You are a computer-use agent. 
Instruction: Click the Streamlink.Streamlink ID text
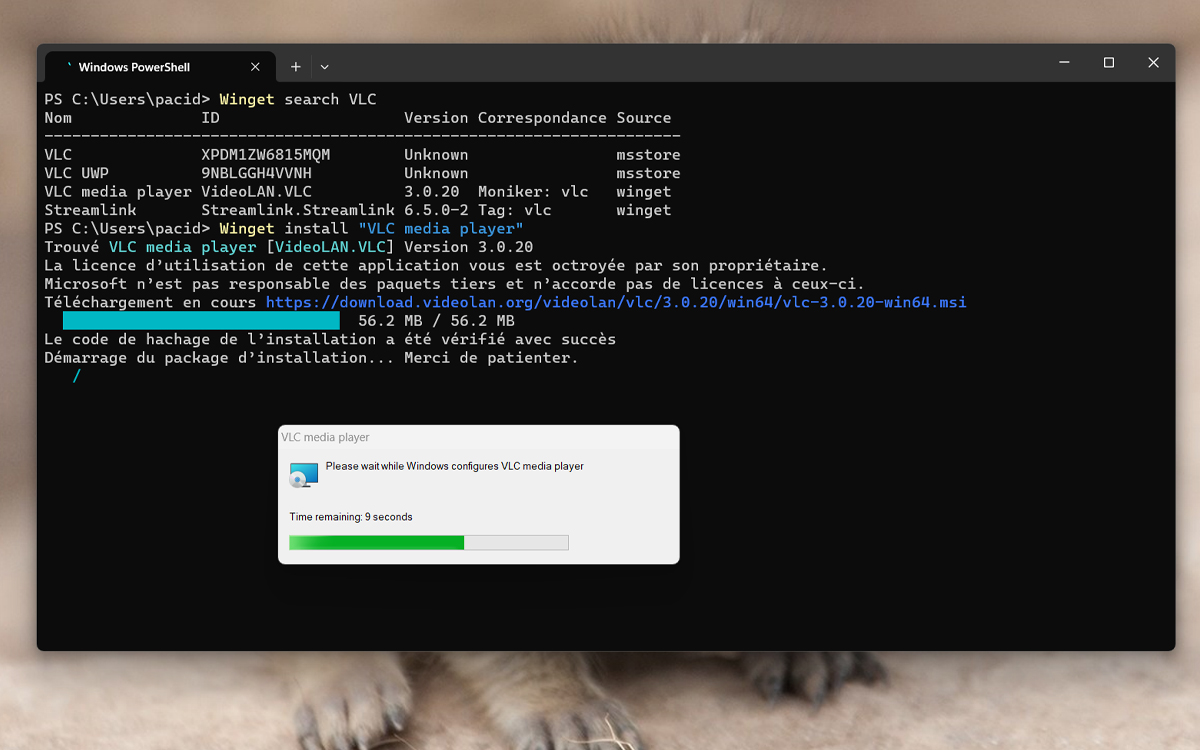coord(298,210)
